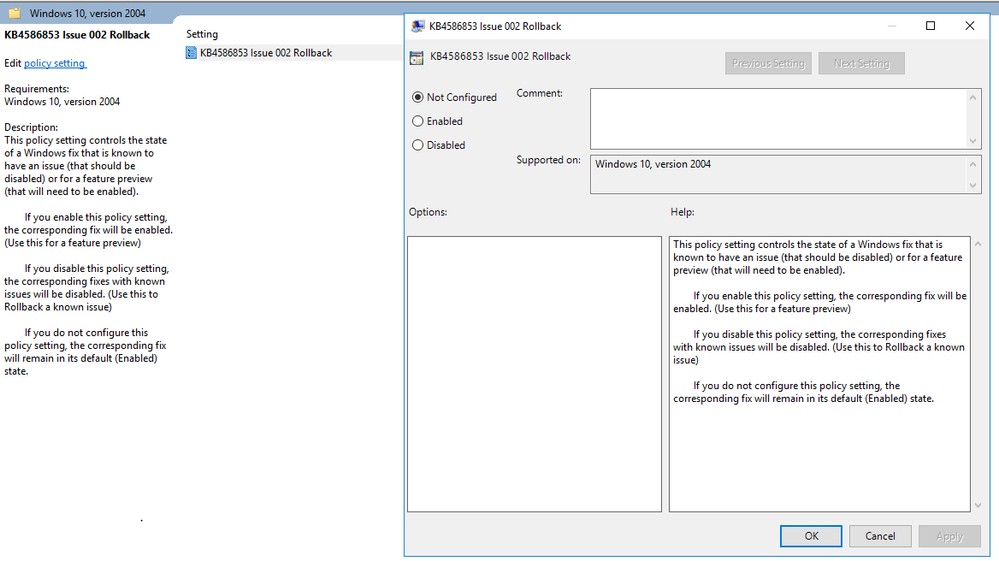Click the policy icon beside the dialog heading

tap(417, 57)
